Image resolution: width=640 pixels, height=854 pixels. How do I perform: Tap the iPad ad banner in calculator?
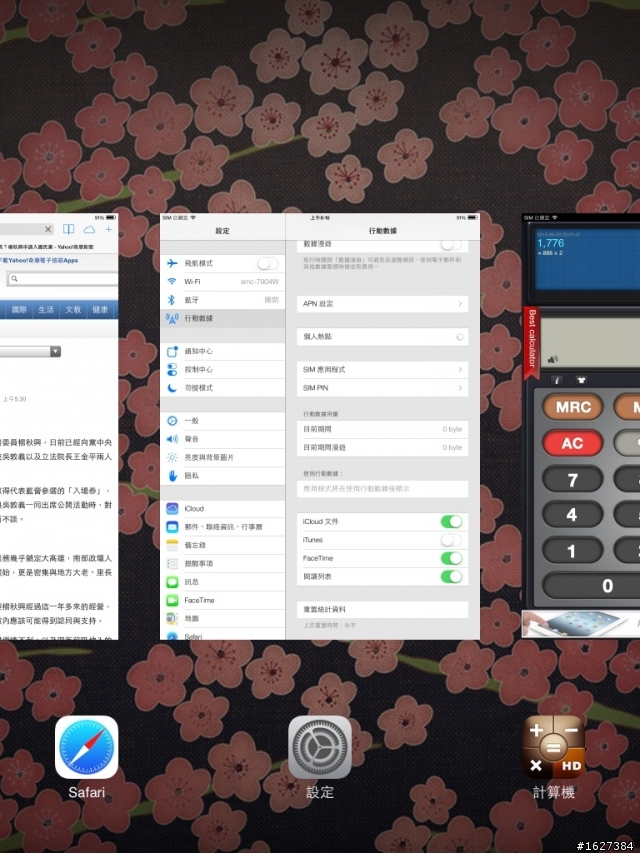[x=581, y=624]
